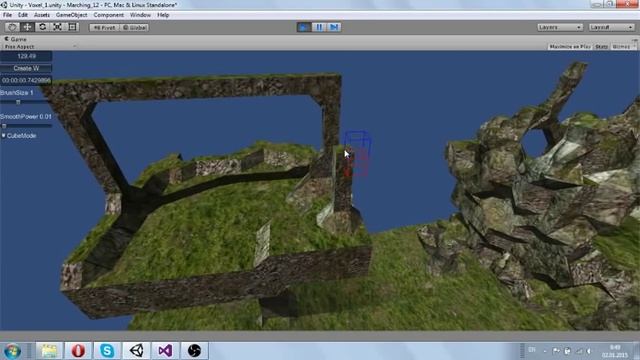Screen dimensions: 640x360
Task: Click the volume icon in system tray
Action: pos(589,351)
